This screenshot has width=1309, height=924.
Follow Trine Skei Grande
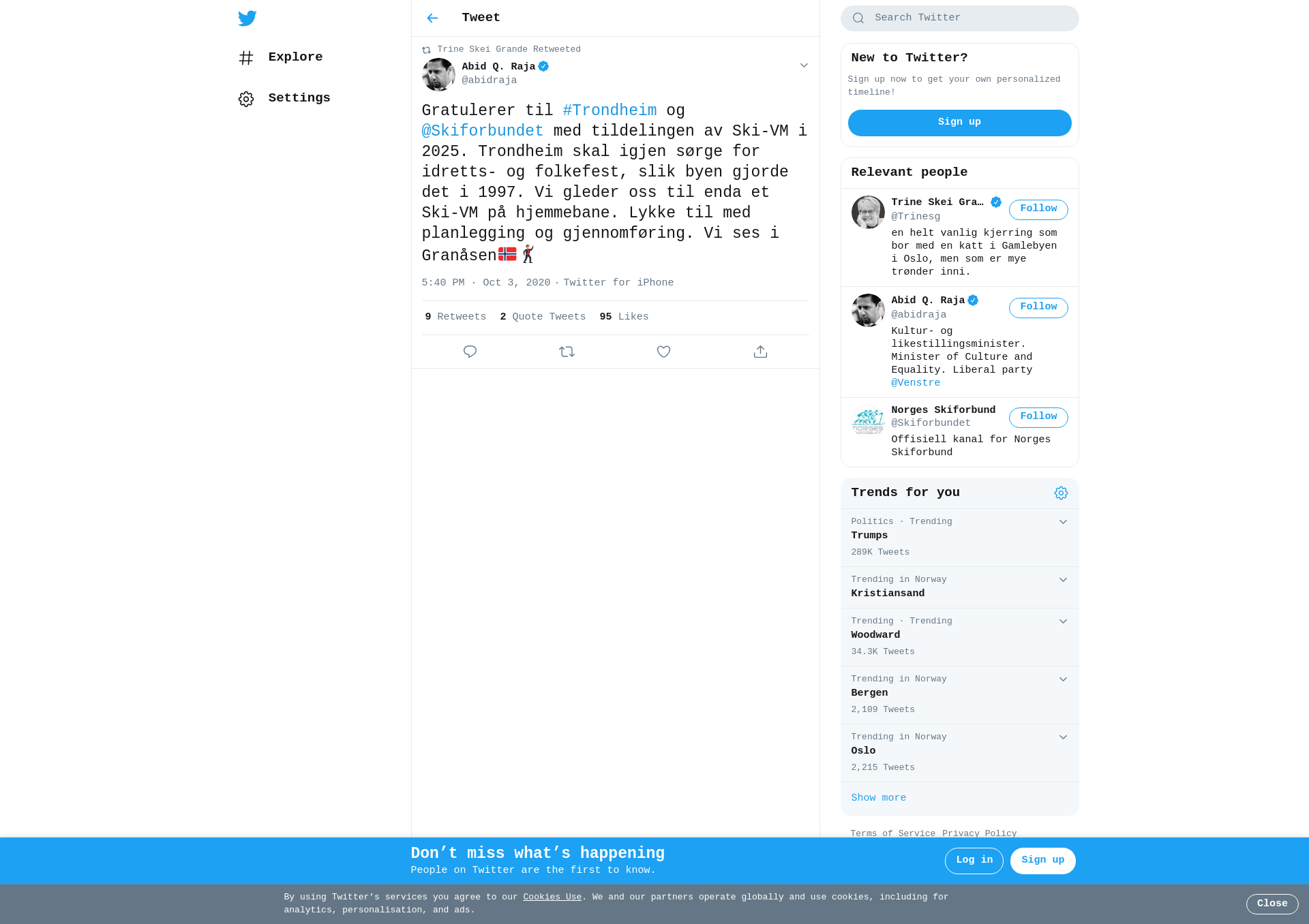coord(1038,209)
